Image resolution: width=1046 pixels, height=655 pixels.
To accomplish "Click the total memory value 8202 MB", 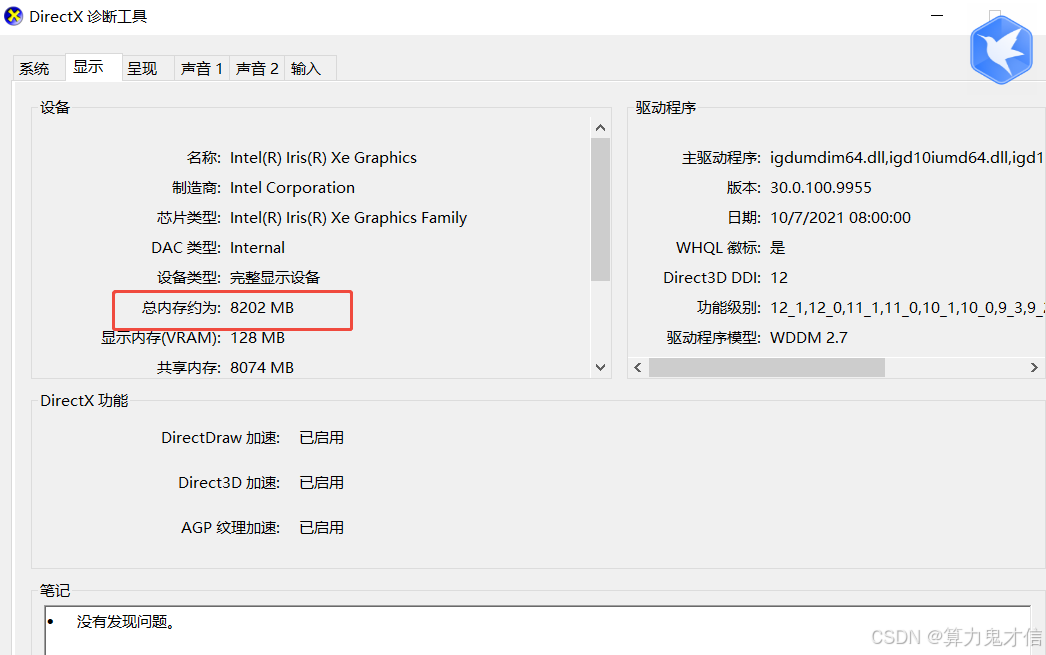I will tap(262, 308).
